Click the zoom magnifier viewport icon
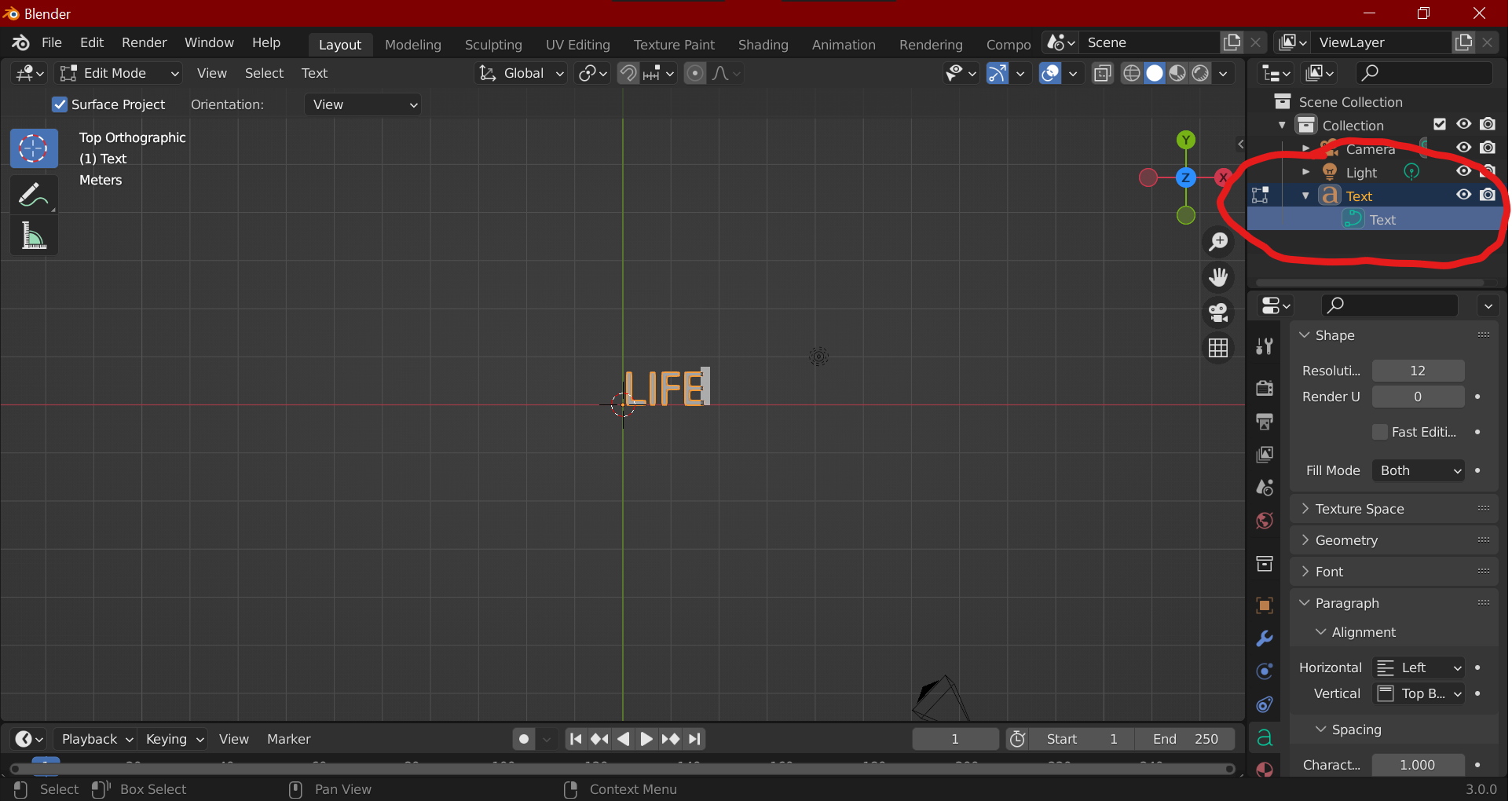The height and width of the screenshot is (801, 1512). point(1218,242)
